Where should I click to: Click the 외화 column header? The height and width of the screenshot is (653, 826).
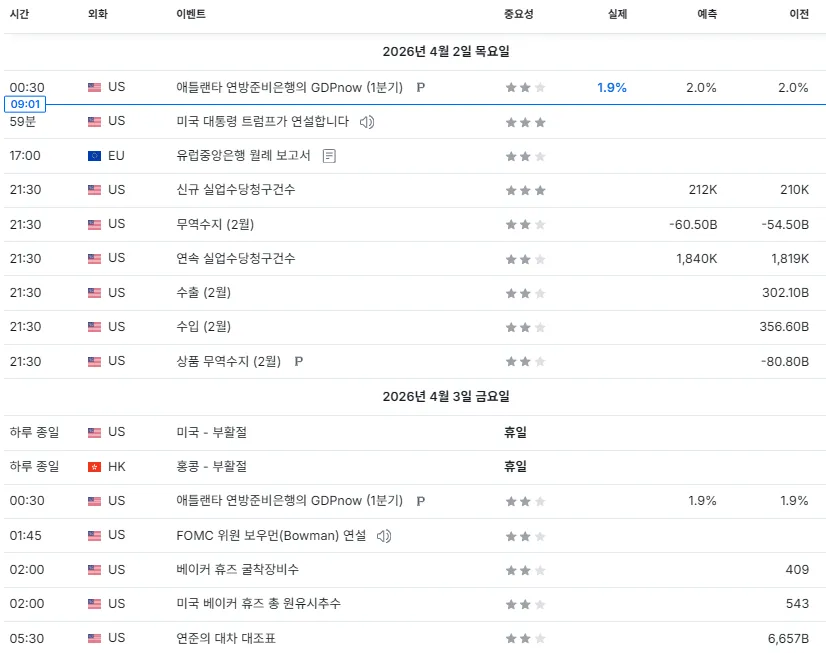point(97,14)
